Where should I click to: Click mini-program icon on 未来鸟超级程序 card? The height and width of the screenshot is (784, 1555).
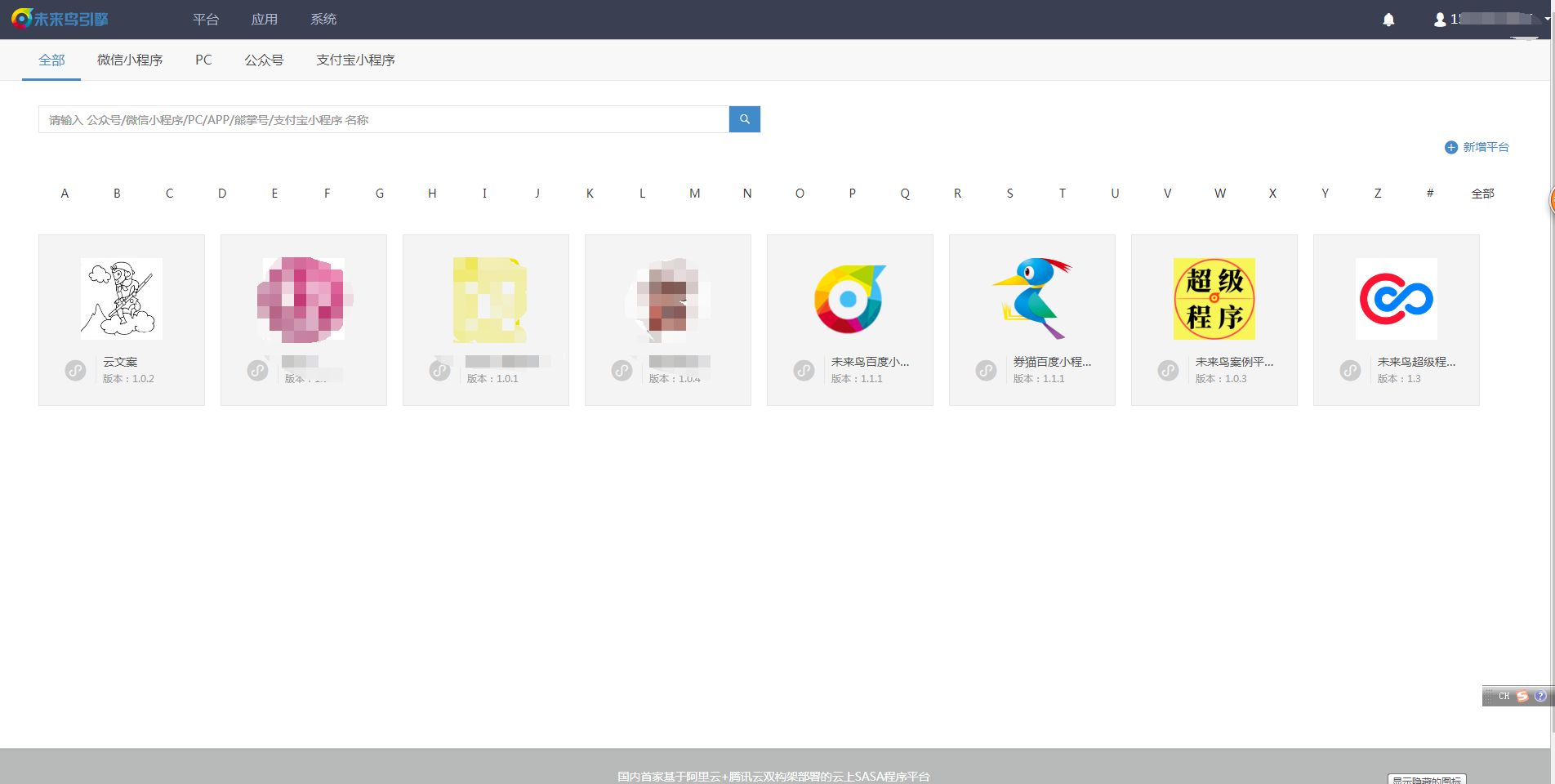pos(1351,370)
